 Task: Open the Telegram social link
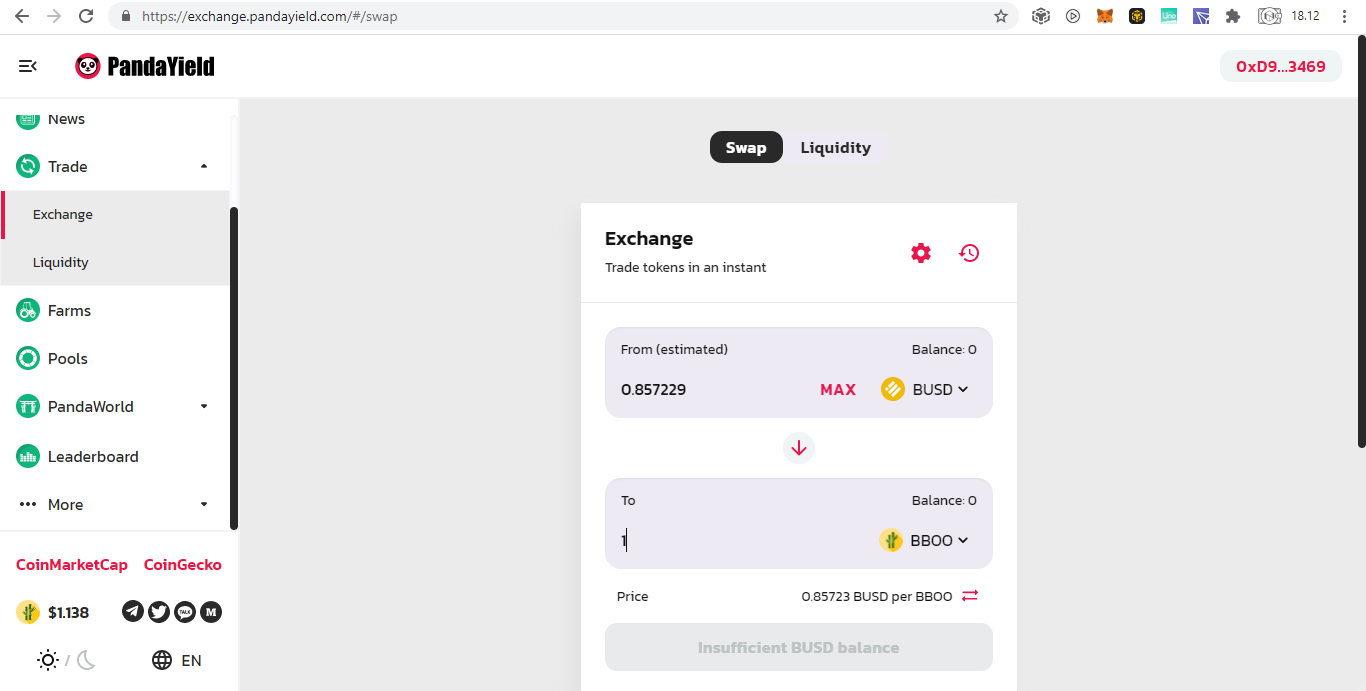133,612
